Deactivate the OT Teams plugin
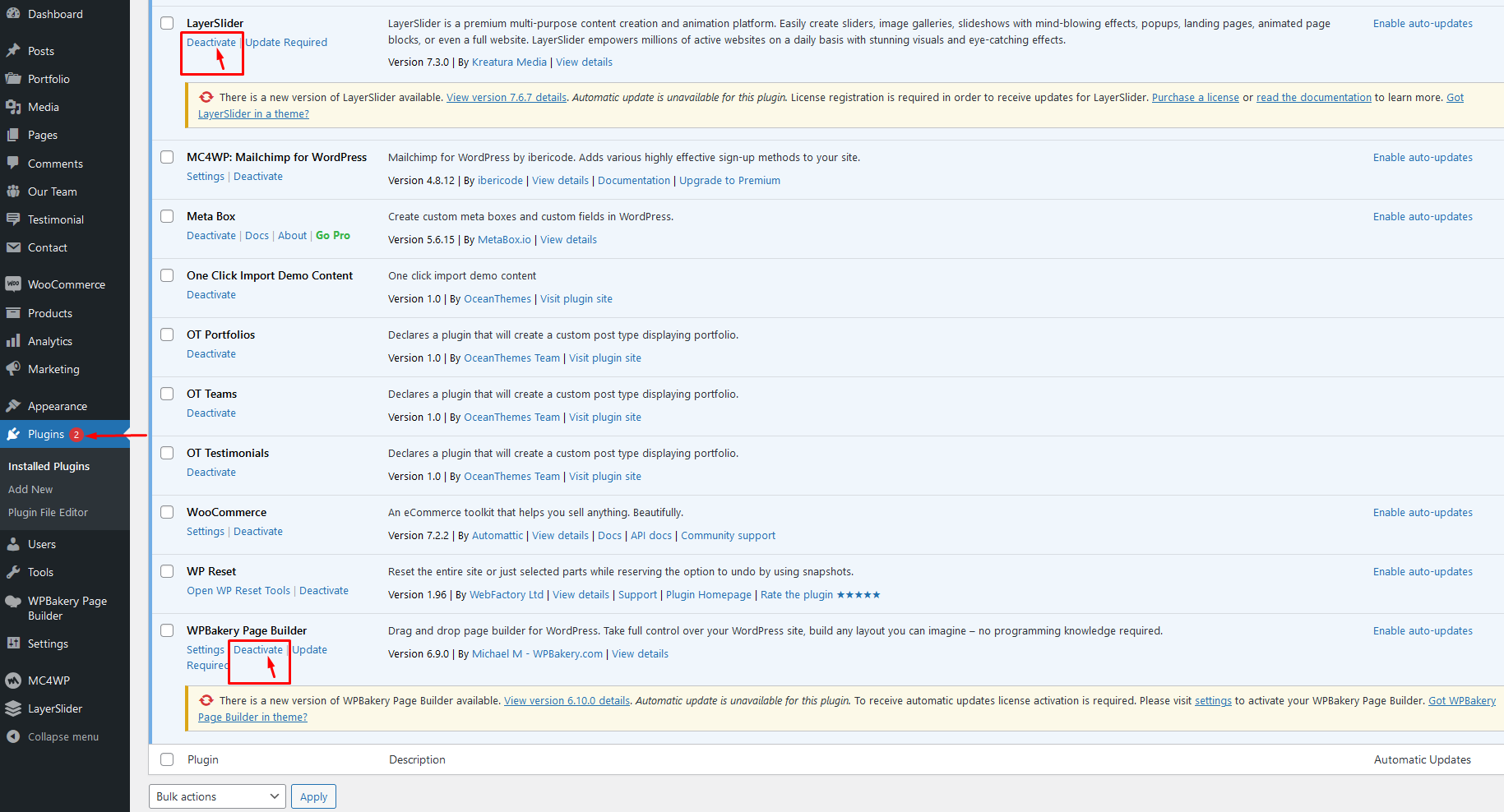 click(x=211, y=413)
